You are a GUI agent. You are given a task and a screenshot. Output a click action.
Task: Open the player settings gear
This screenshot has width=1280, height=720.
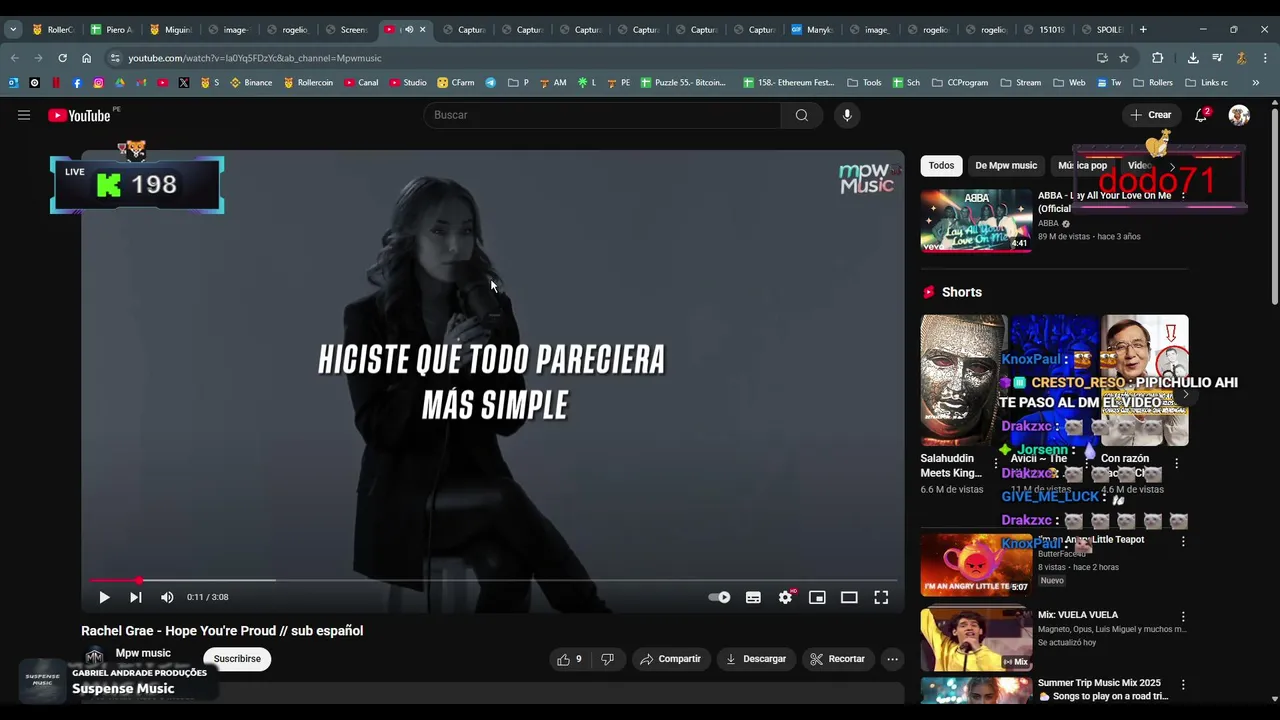786,597
